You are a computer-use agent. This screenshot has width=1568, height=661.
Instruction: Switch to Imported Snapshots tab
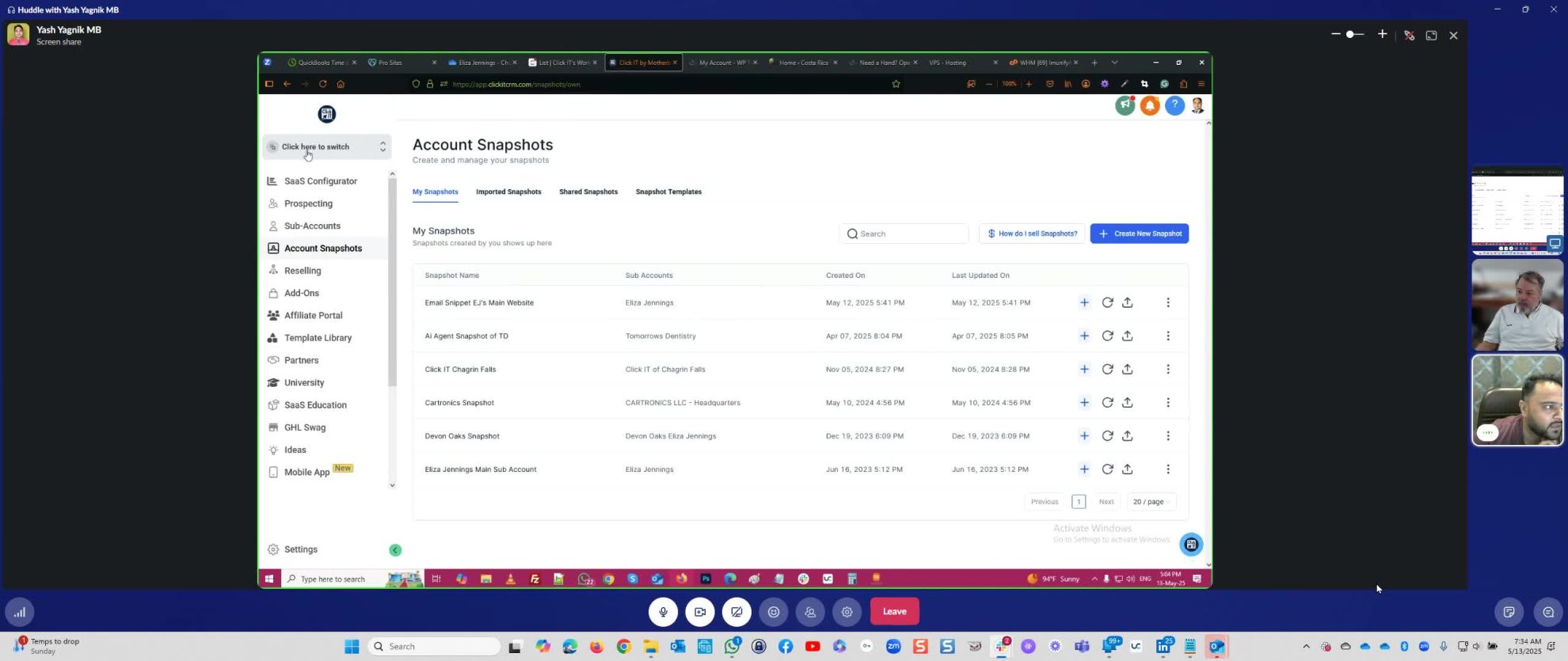pos(508,192)
